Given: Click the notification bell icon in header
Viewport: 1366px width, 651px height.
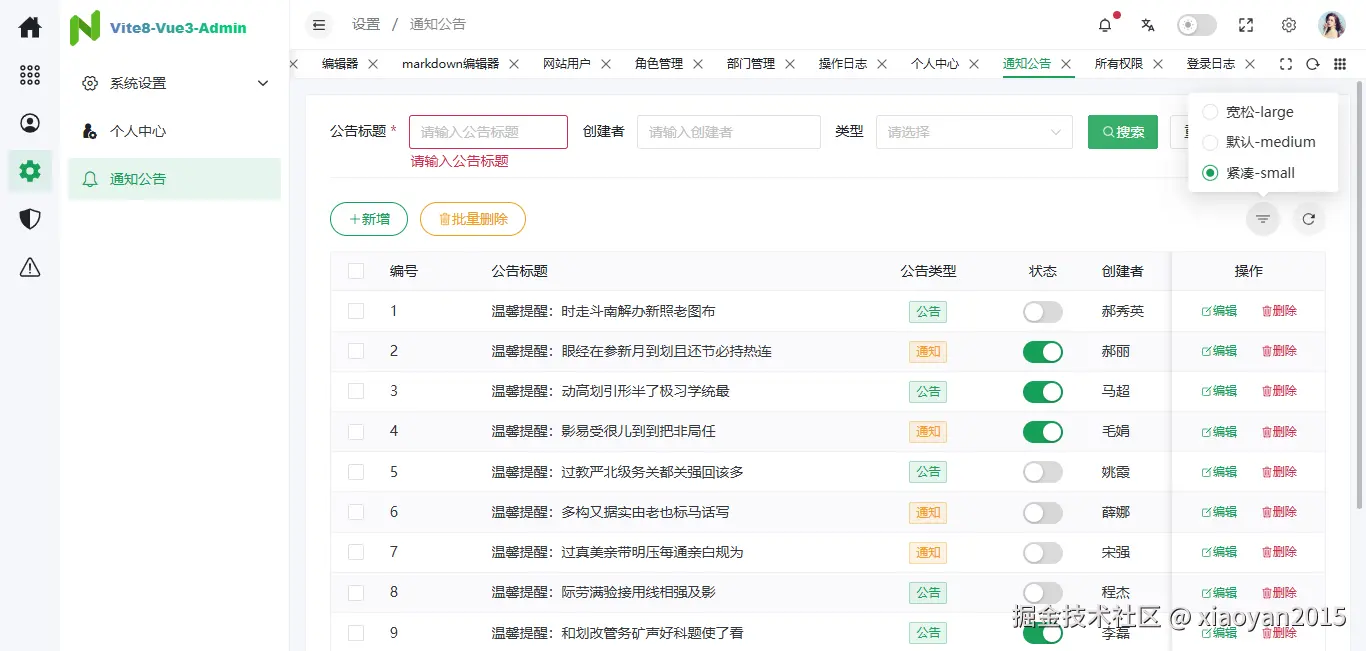Looking at the screenshot, I should (1105, 25).
